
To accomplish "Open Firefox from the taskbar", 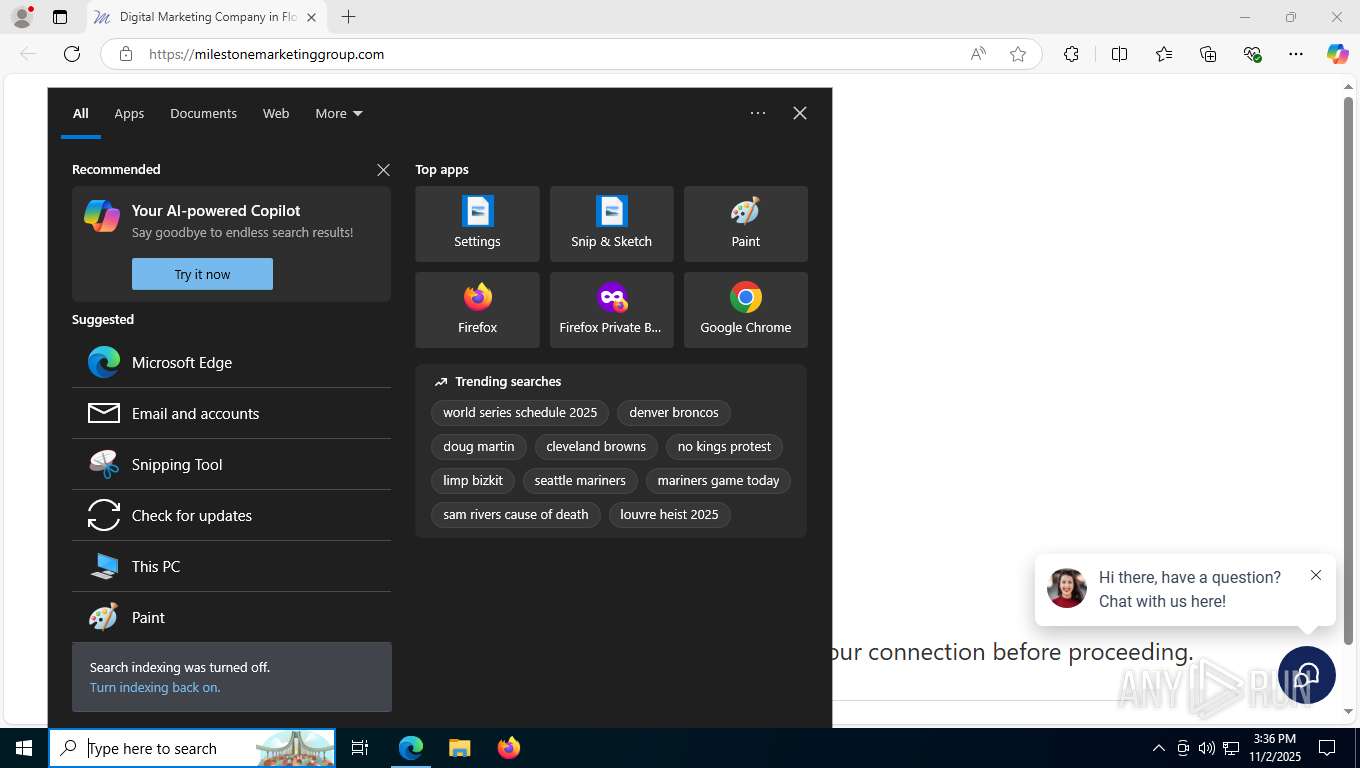I will (x=509, y=748).
